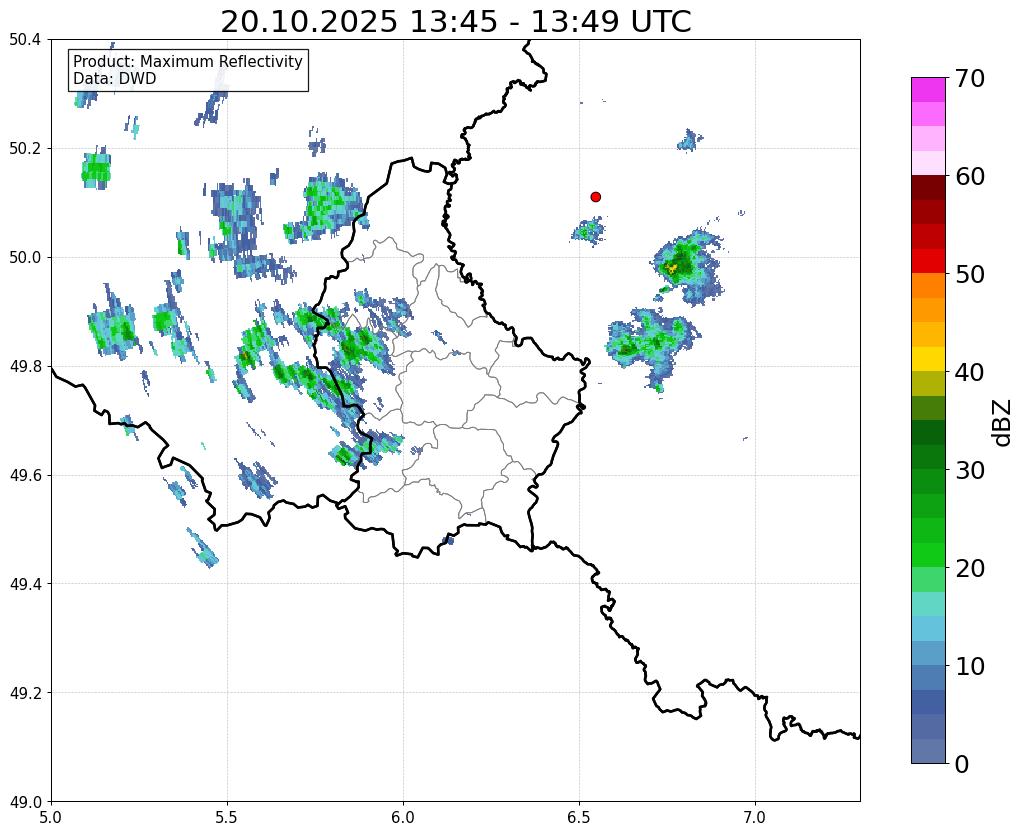The height and width of the screenshot is (834, 1023).
Task: Click the latitude axis label '50.2'
Action: (25, 149)
